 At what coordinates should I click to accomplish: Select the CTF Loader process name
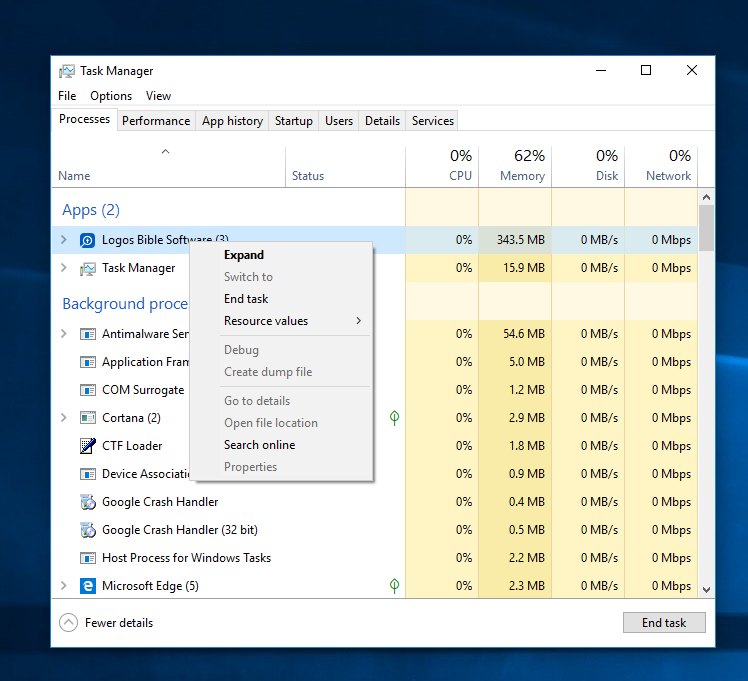coord(132,446)
